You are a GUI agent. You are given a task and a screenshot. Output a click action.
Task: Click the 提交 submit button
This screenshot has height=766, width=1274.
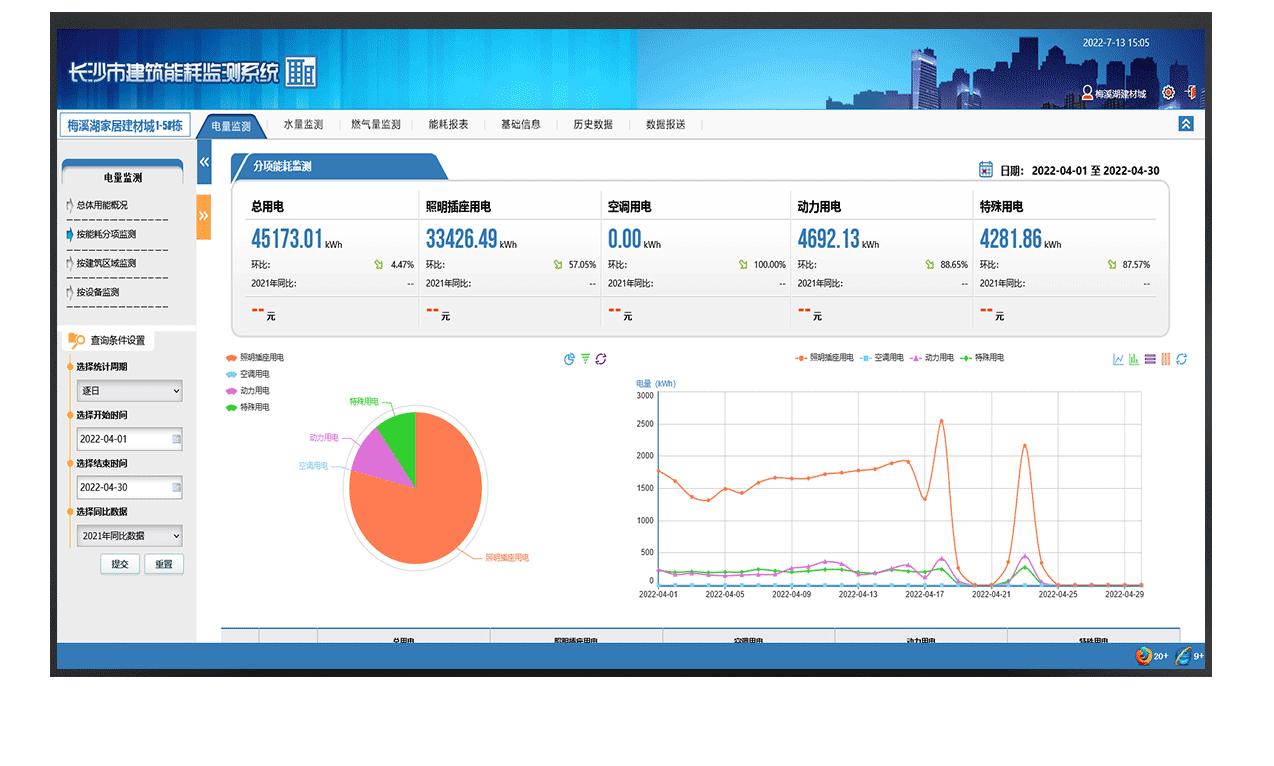(120, 564)
